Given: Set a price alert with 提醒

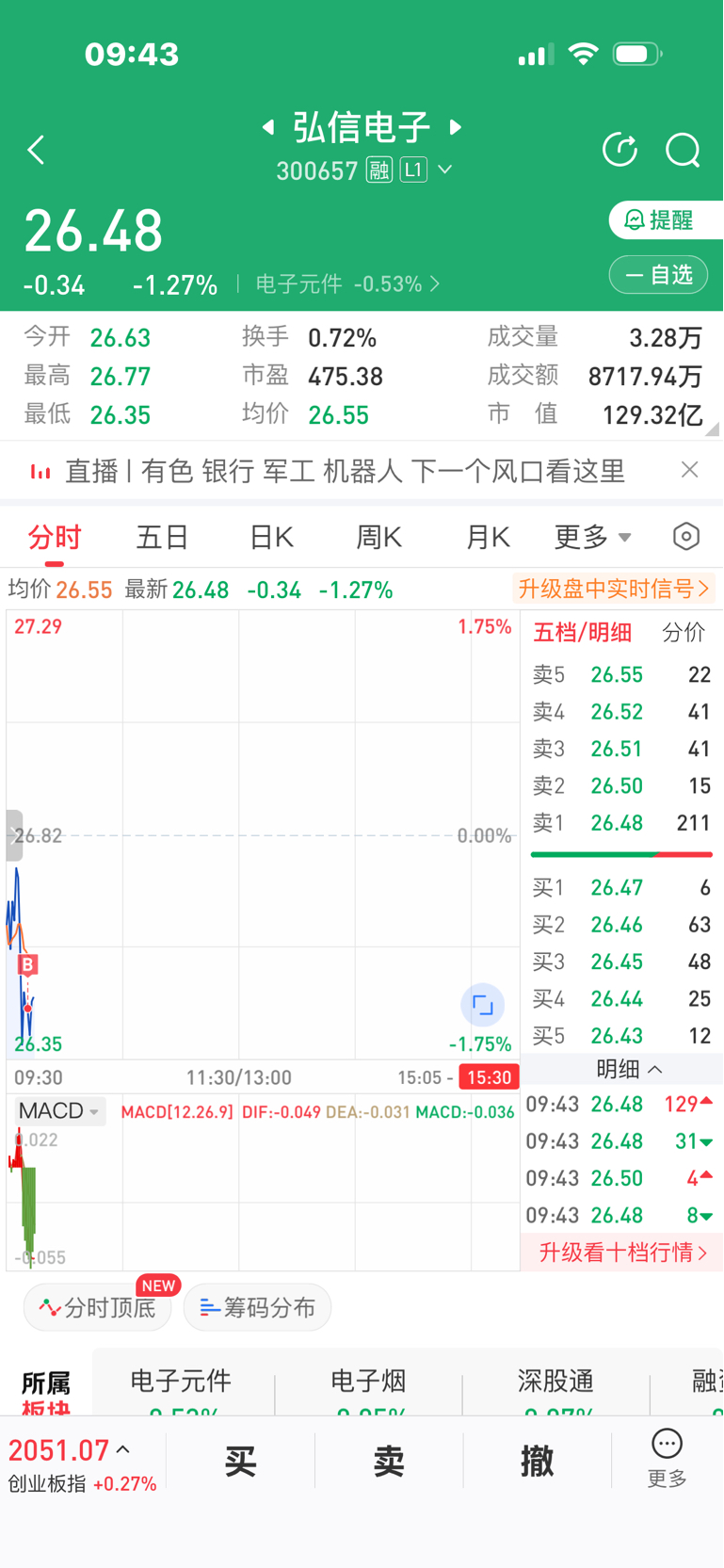Looking at the screenshot, I should click(x=664, y=220).
